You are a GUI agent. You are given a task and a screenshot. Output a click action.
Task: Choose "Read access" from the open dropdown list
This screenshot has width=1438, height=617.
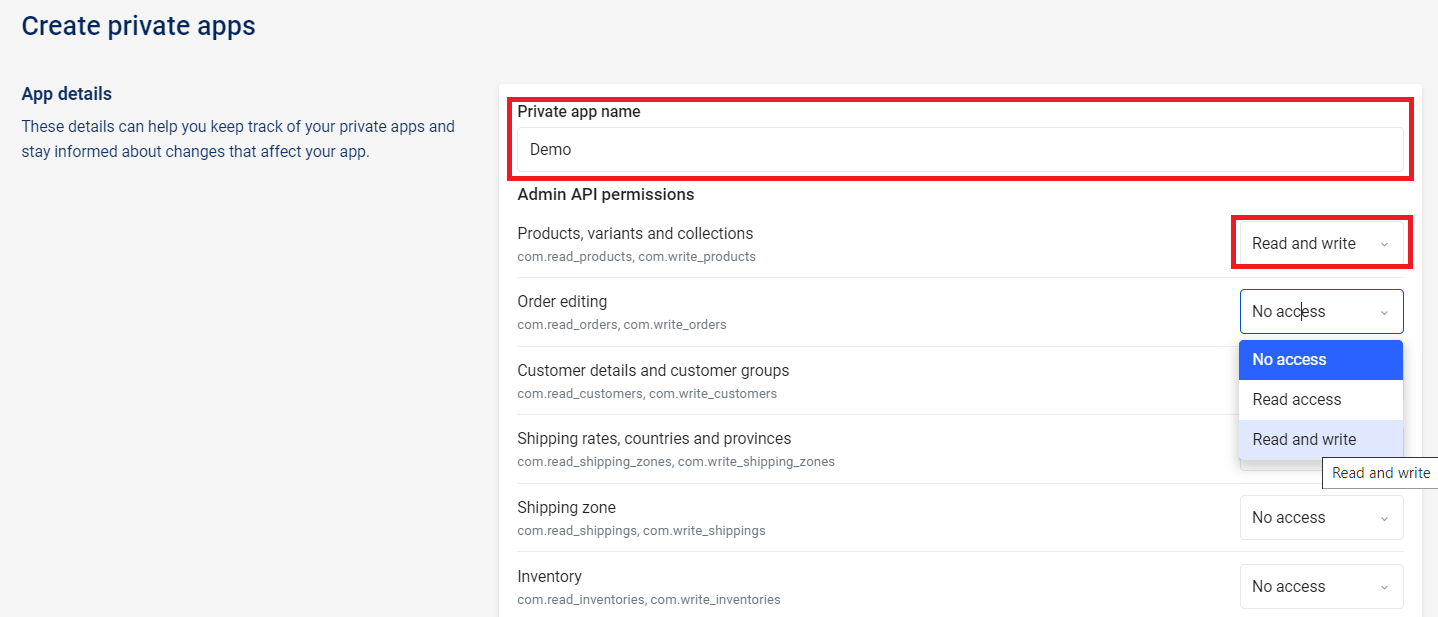pyautogui.click(x=1320, y=400)
